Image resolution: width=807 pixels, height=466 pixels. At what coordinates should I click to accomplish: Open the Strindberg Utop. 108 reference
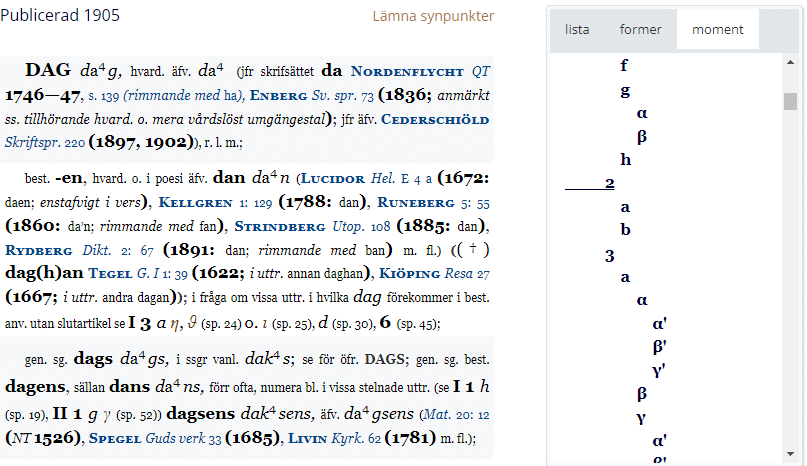312,226
